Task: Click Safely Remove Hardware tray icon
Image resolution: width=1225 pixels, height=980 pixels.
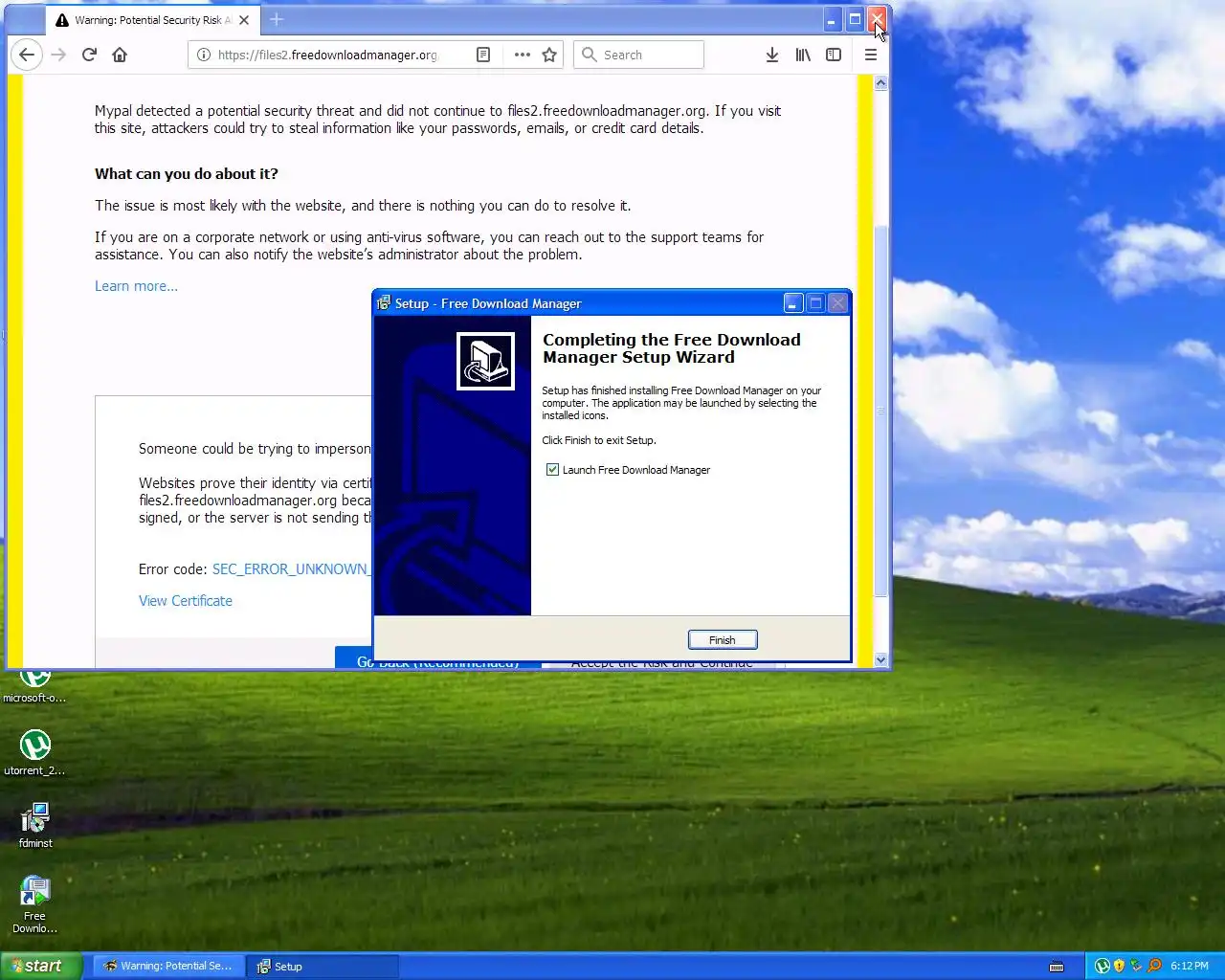Action: pyautogui.click(x=1136, y=966)
